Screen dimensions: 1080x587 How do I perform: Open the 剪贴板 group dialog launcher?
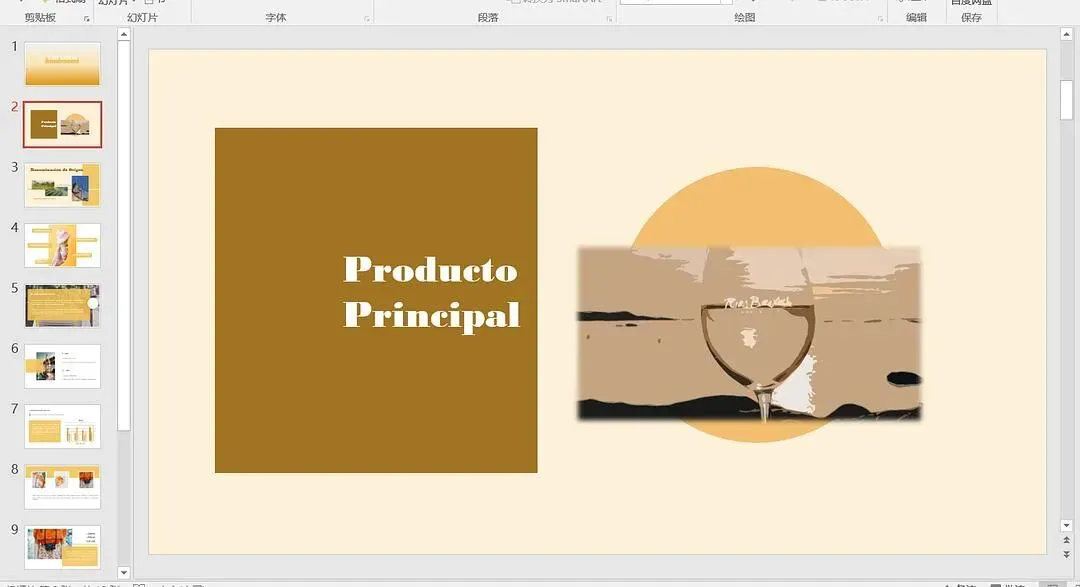tap(87, 19)
